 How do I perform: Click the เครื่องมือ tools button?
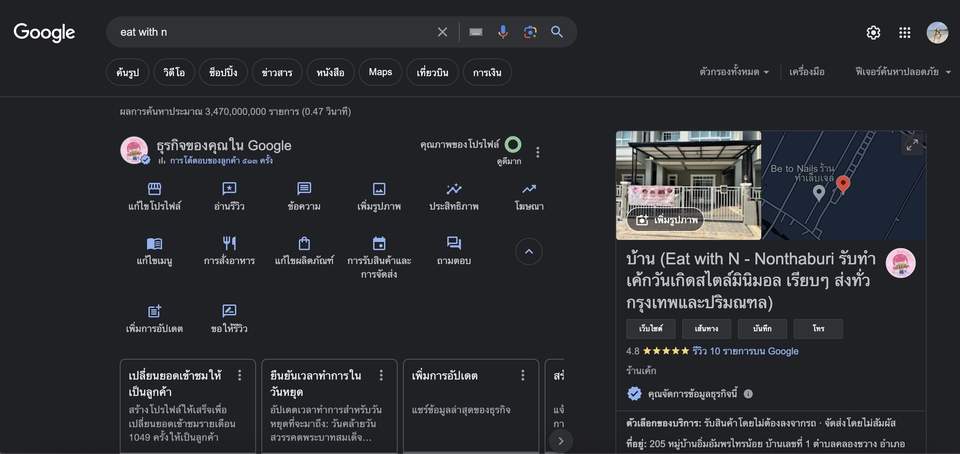[807, 72]
